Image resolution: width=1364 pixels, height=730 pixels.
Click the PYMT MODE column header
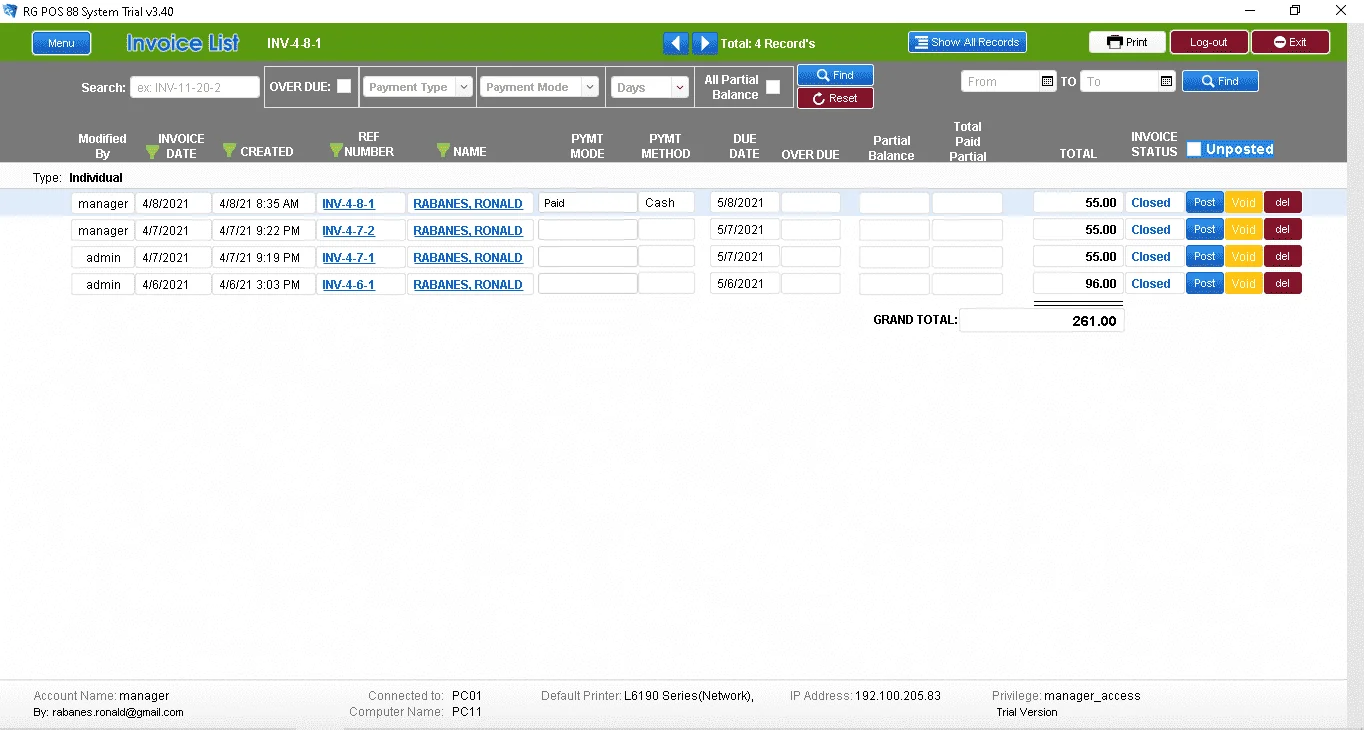tap(587, 146)
